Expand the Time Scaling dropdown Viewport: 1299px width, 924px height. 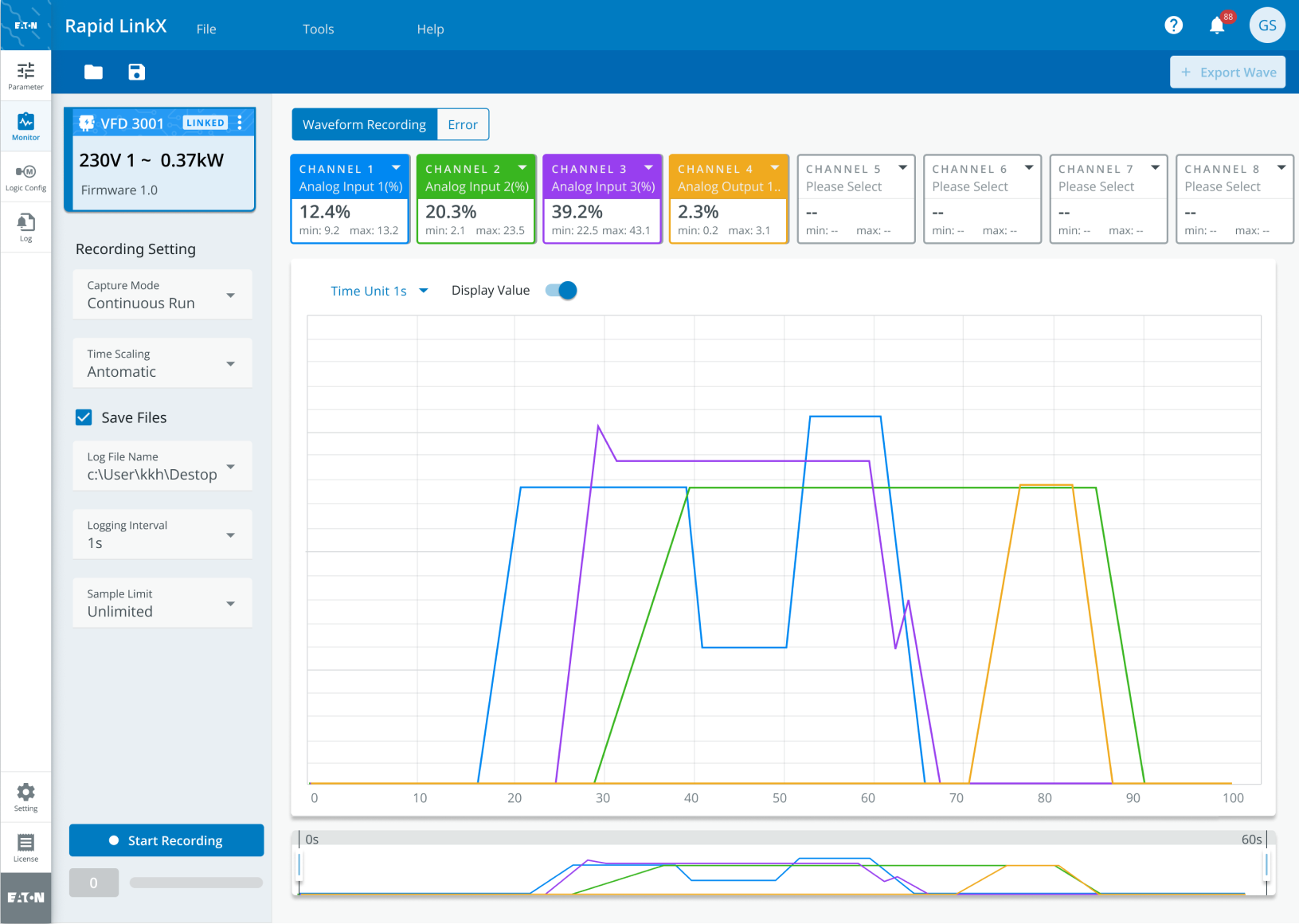tap(162, 363)
